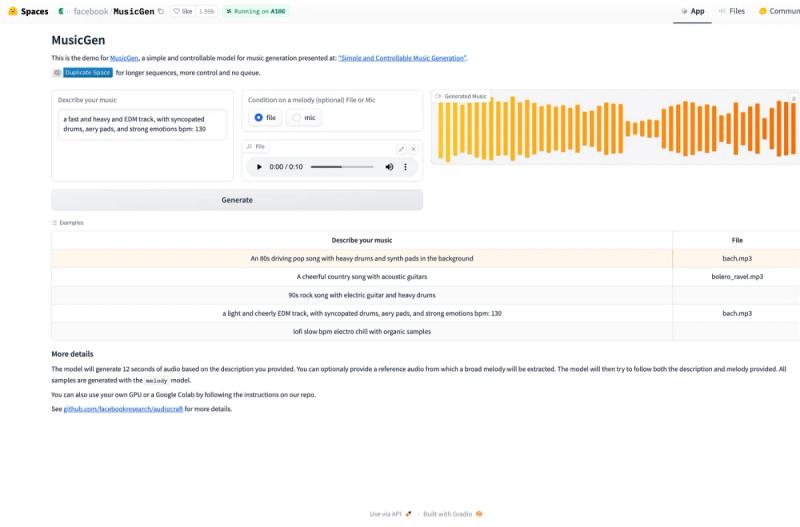Edit the uploaded melody file with pencil icon
This screenshot has height=527, width=800.
[x=401, y=149]
